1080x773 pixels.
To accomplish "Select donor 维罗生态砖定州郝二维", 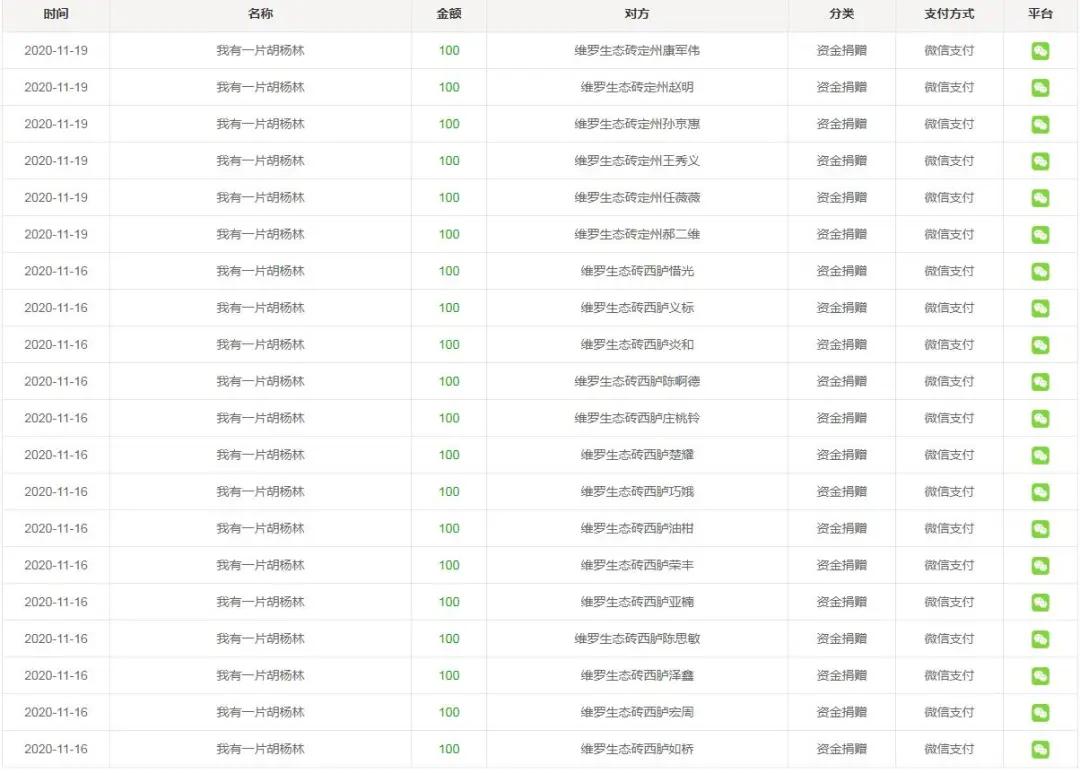I will pyautogui.click(x=637, y=234).
